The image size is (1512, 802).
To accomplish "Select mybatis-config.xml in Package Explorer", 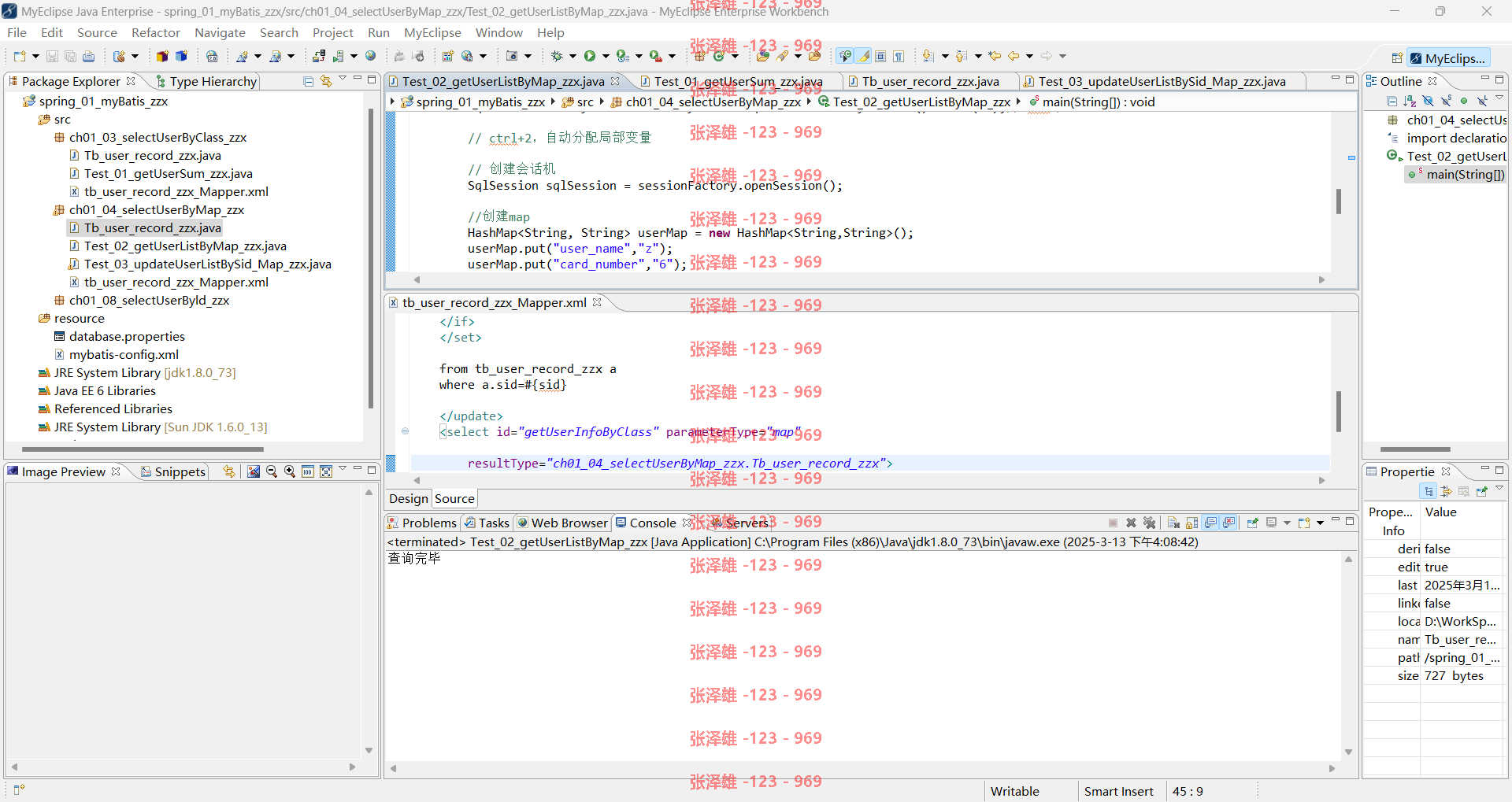I will pos(124,354).
